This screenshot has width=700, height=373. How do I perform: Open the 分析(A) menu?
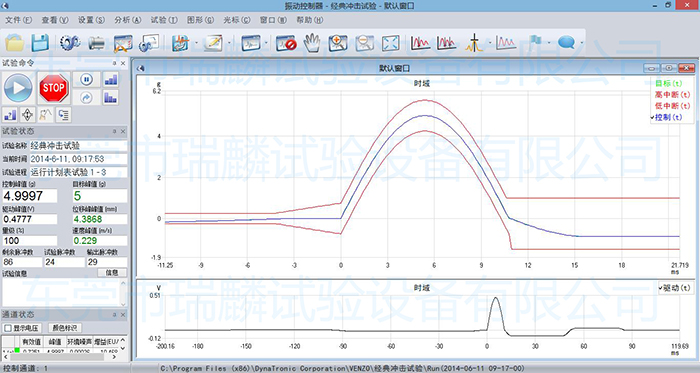128,20
